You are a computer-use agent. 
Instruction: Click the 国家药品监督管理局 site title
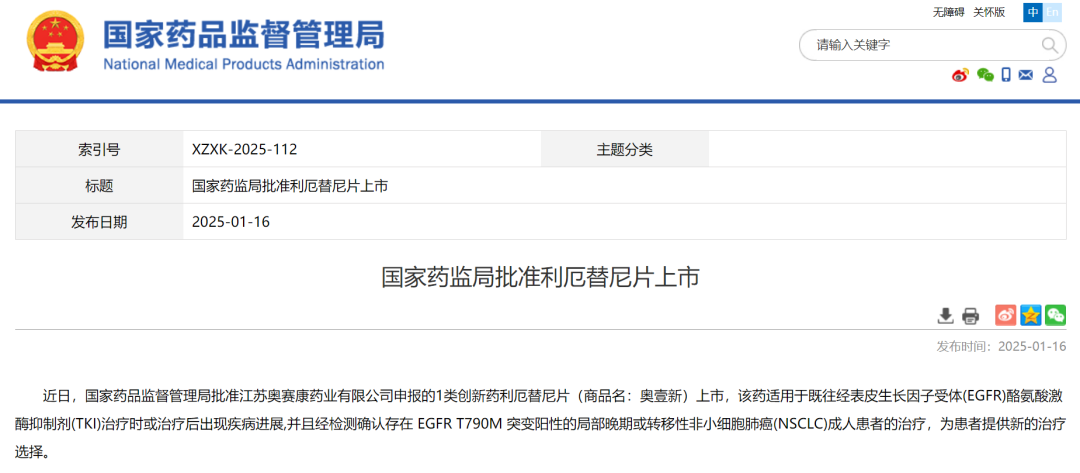coord(244,34)
